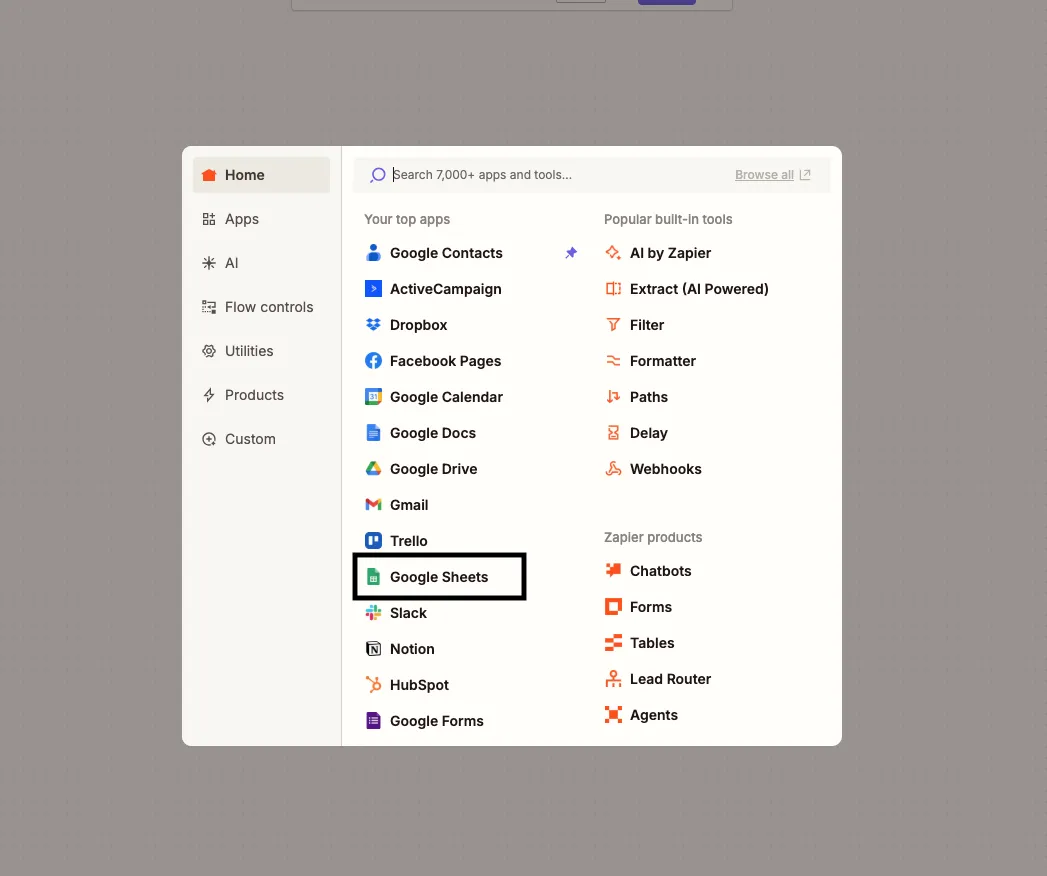Pick the Google Calendar icon
The height and width of the screenshot is (876, 1047).
373,397
